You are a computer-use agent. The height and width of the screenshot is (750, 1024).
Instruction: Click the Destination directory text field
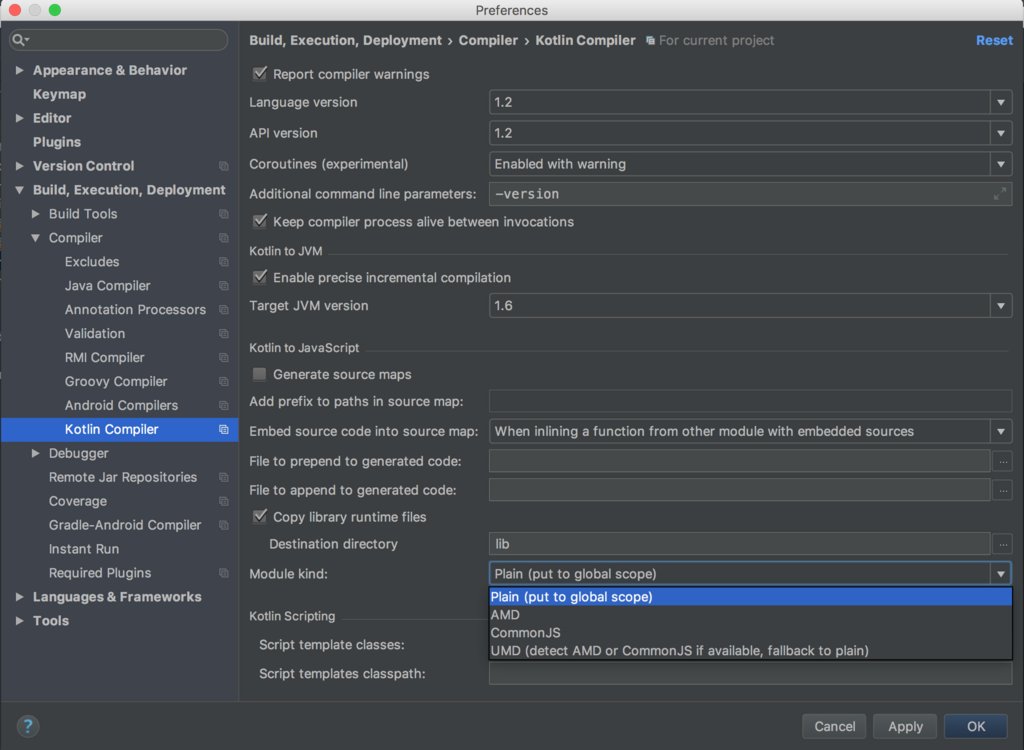739,544
